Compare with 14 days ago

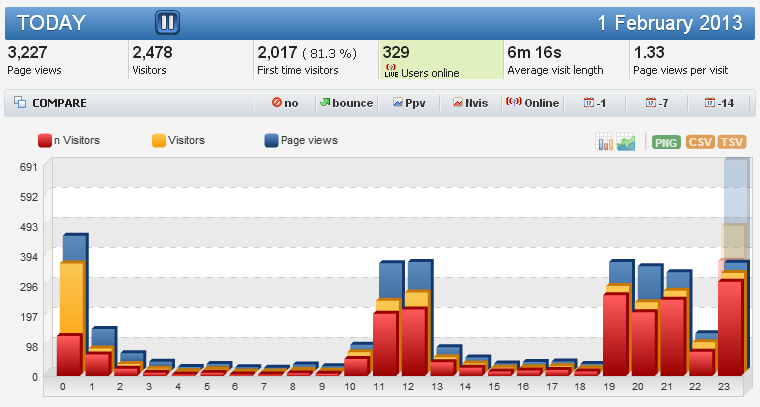(719, 103)
